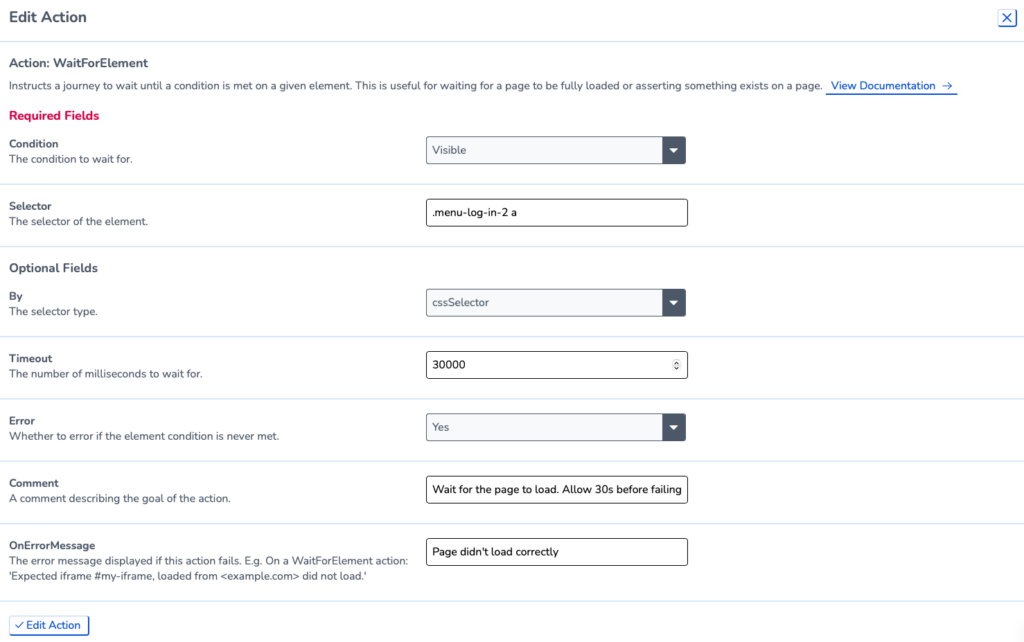The width and height of the screenshot is (1024, 642).
Task: Click the Timeout field showing 30000
Action: pyautogui.click(x=556, y=365)
